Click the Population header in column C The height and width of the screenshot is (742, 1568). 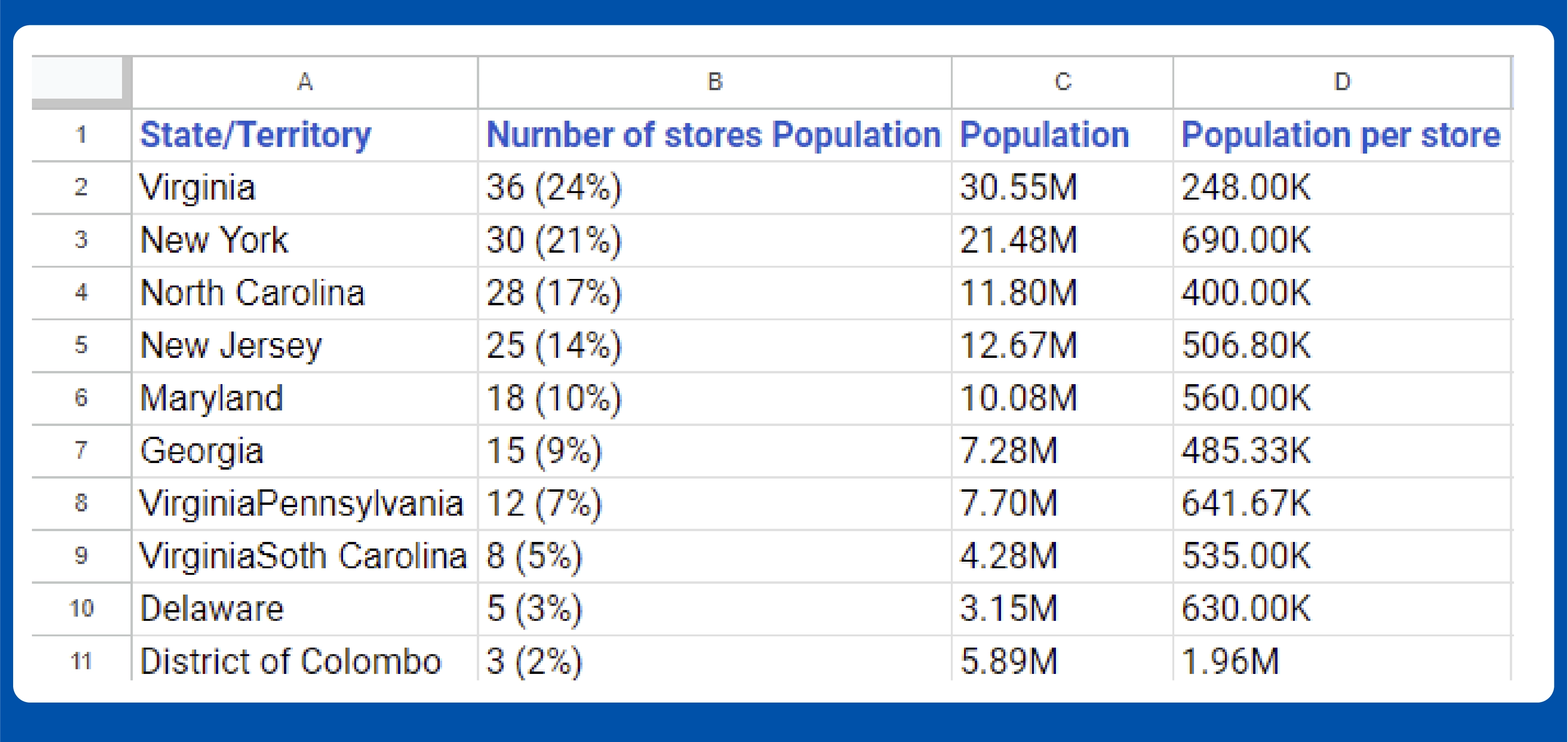coord(1062,135)
